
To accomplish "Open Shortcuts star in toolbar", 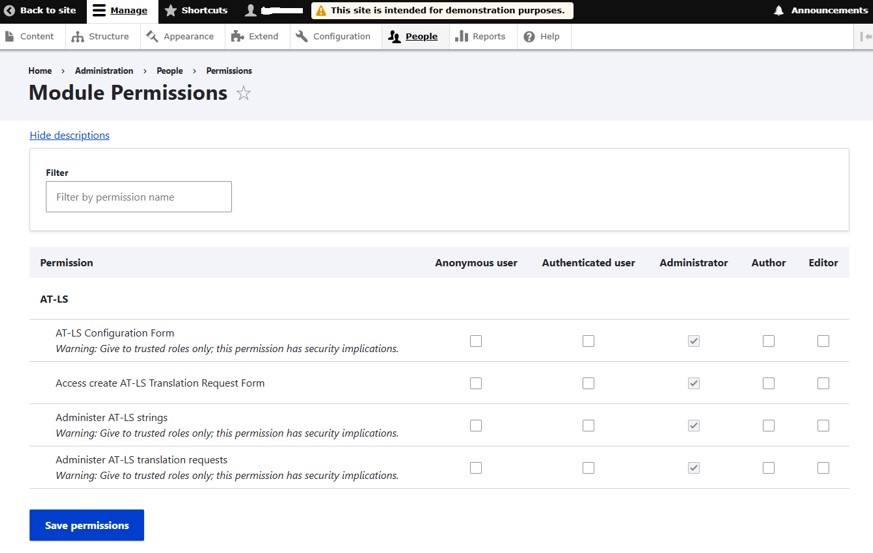I will coord(171,11).
